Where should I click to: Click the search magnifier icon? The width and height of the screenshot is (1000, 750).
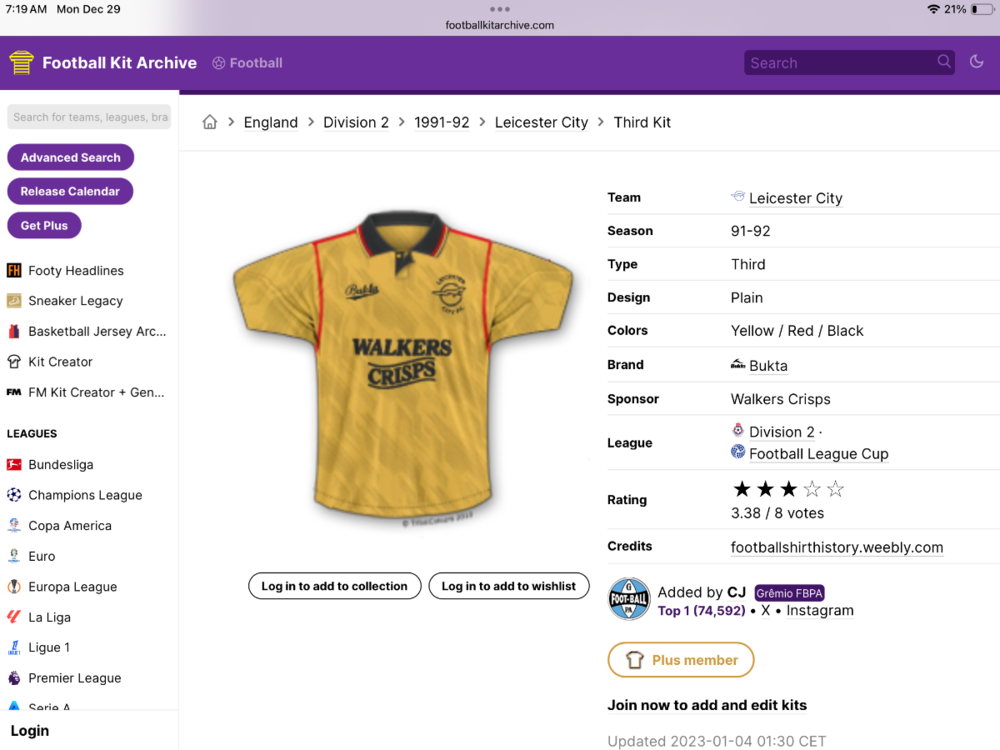[944, 61]
